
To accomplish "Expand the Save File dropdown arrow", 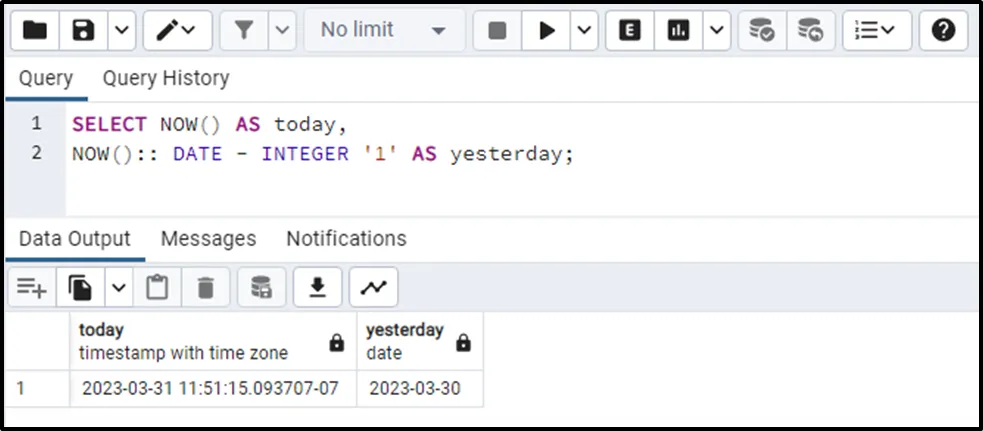I will (x=120, y=31).
